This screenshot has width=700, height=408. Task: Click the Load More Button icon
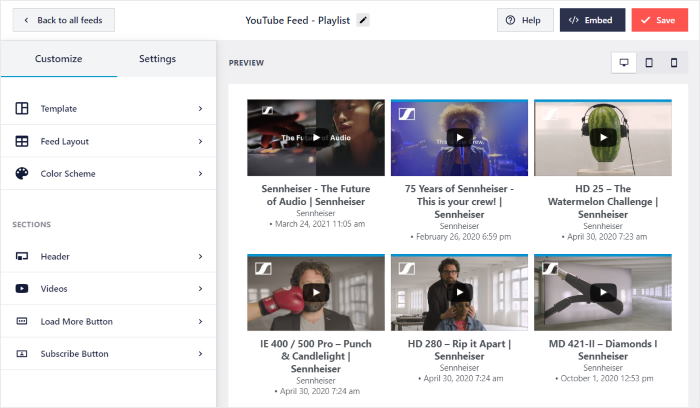tap(22, 321)
